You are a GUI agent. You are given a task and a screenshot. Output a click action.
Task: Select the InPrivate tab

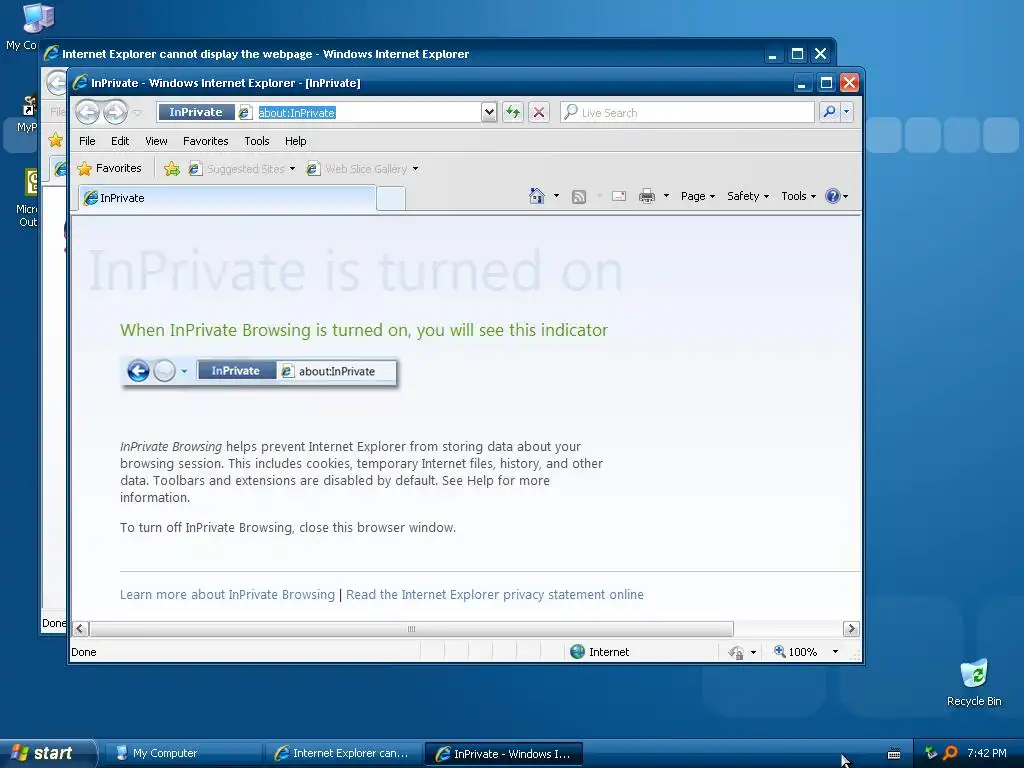[x=227, y=198]
